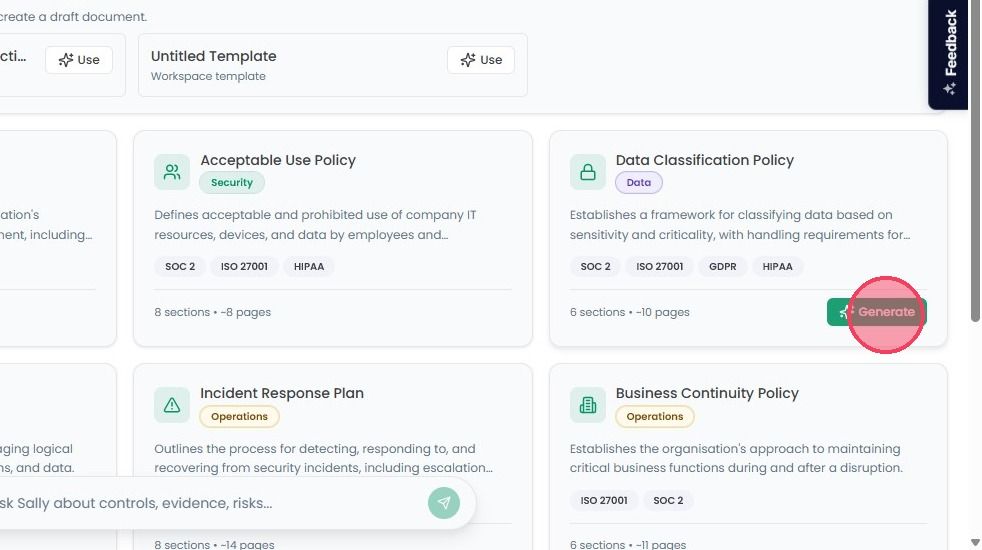Click the Incident Response Plan description text
The height and width of the screenshot is (550, 982).
pyautogui.click(x=323, y=459)
